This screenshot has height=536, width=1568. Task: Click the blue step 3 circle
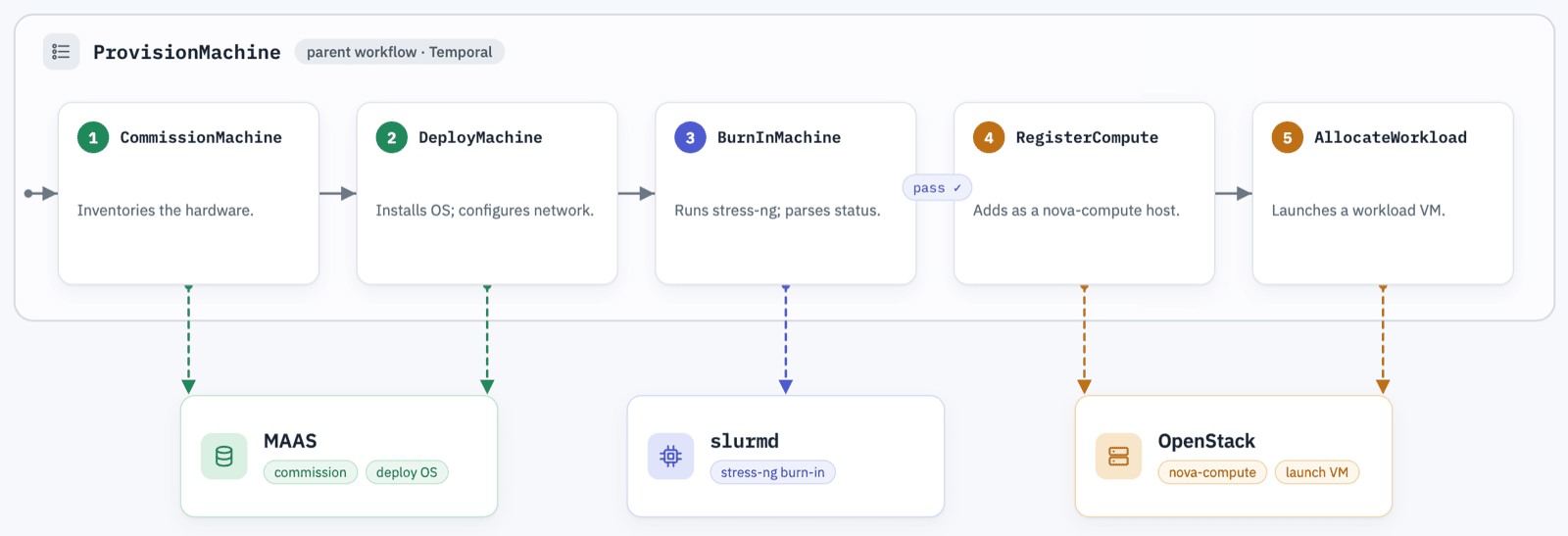[x=690, y=137]
